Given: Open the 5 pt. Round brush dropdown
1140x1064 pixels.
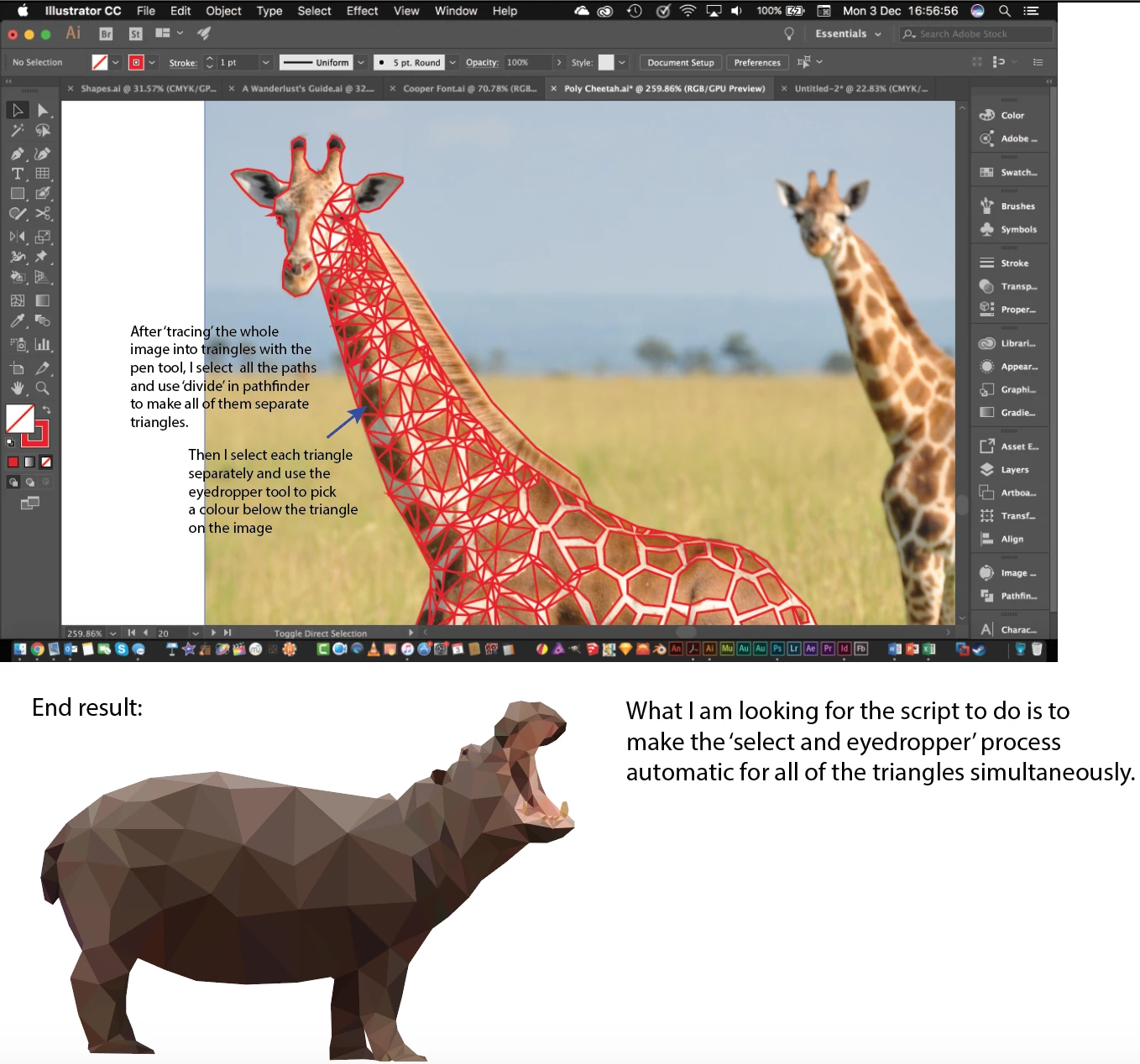Looking at the screenshot, I should [x=452, y=62].
